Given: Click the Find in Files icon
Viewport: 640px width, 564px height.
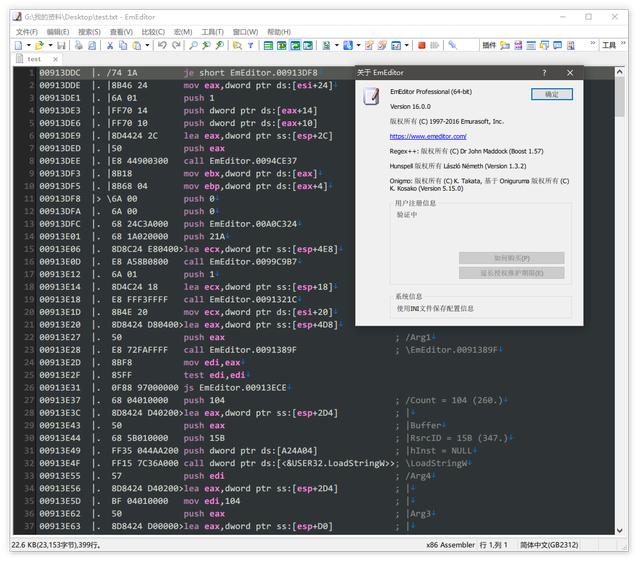Looking at the screenshot, I should point(237,45).
